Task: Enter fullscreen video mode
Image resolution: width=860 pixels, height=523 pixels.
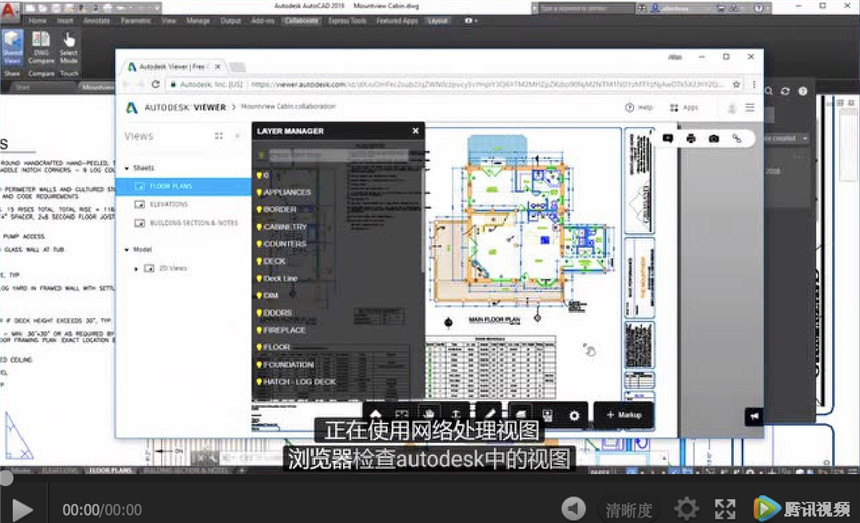Action: 725,509
